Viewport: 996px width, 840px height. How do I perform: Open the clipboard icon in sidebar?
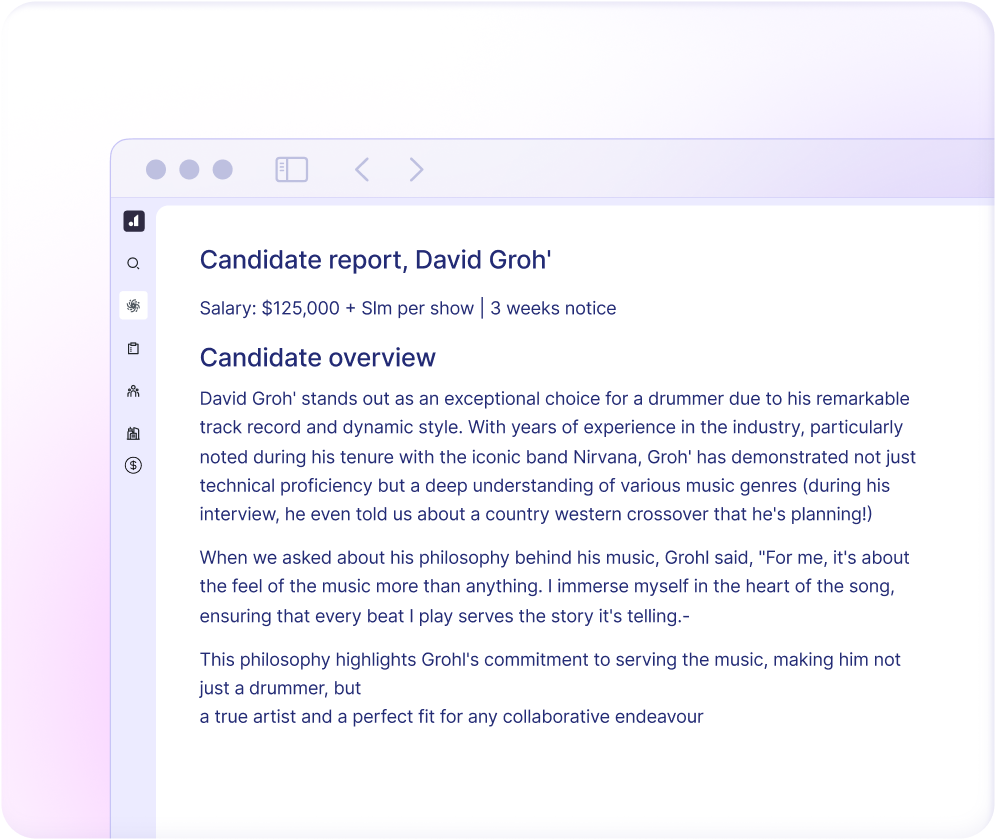[133, 349]
